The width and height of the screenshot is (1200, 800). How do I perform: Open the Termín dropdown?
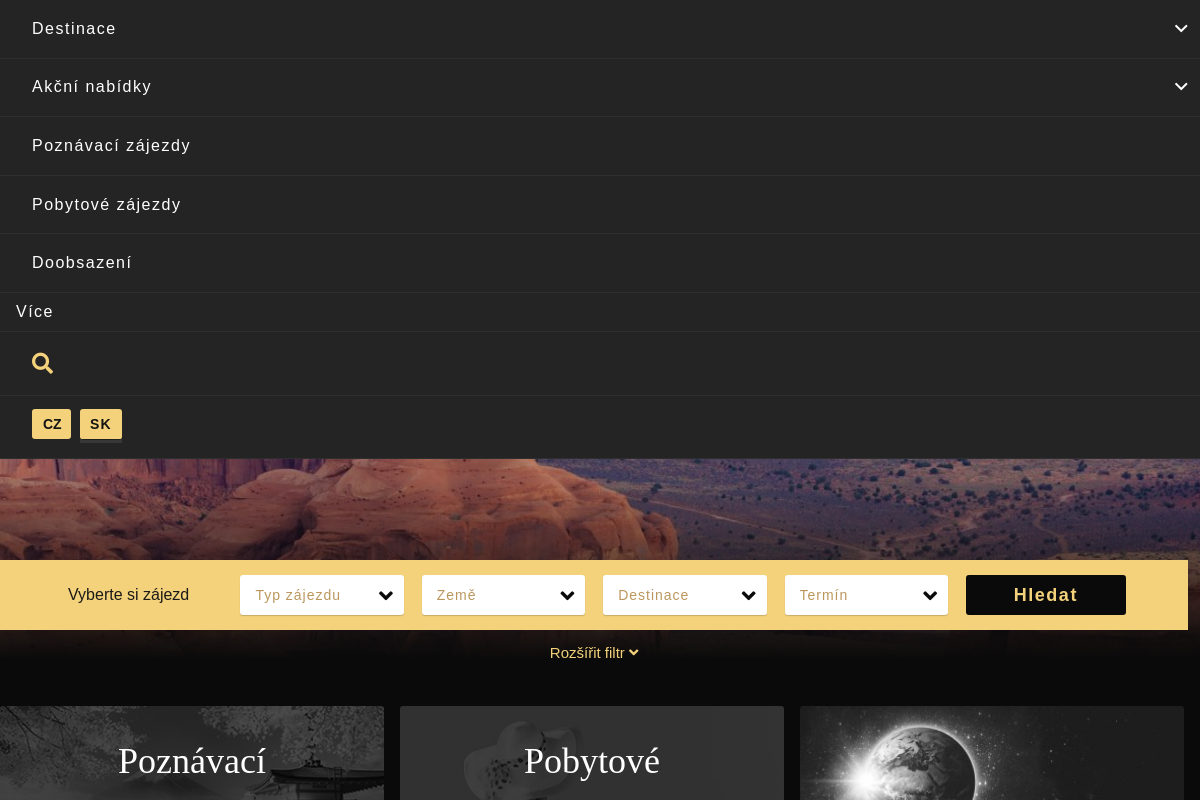pyautogui.click(x=866, y=595)
